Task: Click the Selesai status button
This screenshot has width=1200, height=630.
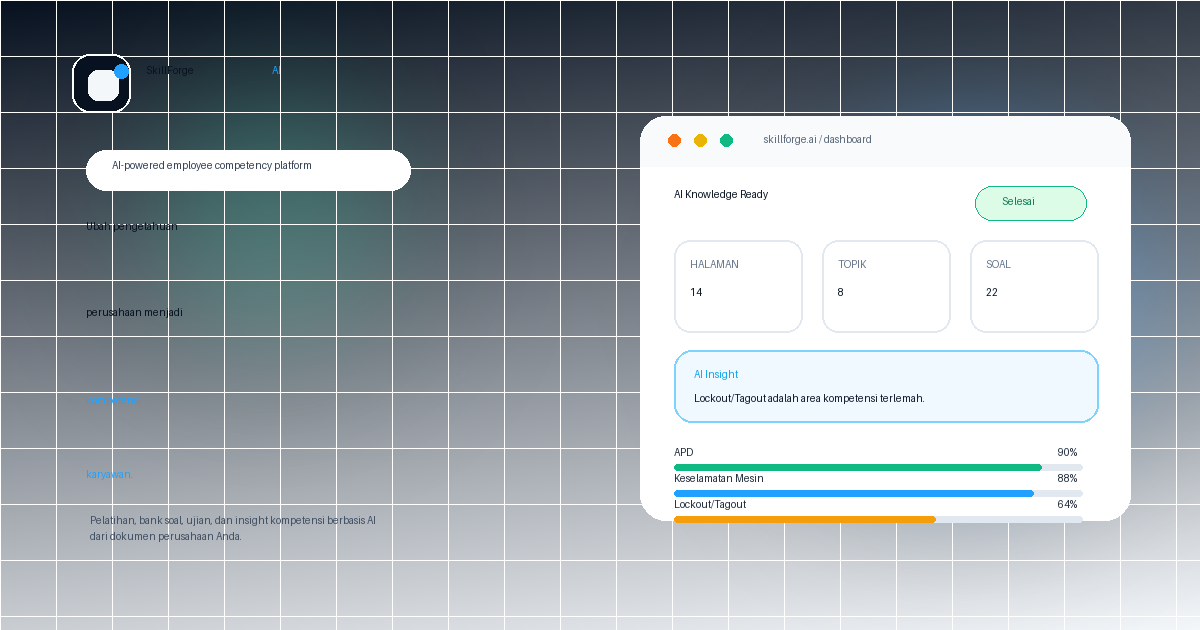Action: click(1031, 203)
